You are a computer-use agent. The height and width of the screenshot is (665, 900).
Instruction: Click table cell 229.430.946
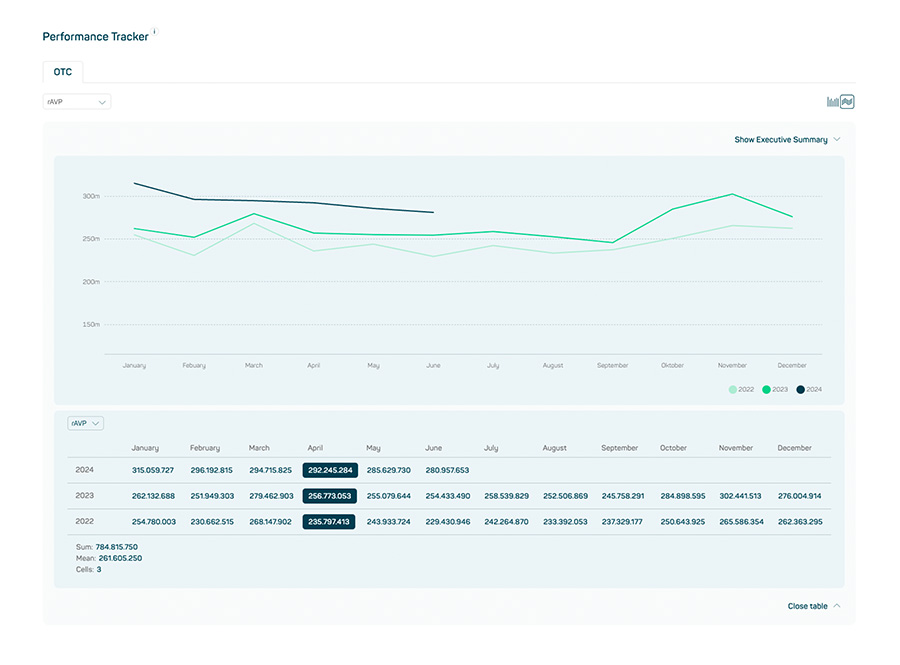point(448,522)
